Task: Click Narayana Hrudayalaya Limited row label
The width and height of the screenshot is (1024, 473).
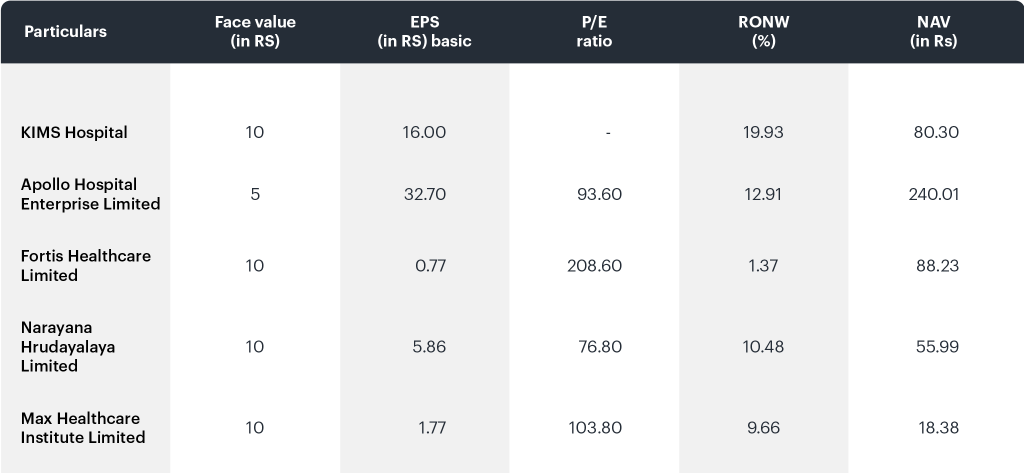Action: tap(68, 346)
